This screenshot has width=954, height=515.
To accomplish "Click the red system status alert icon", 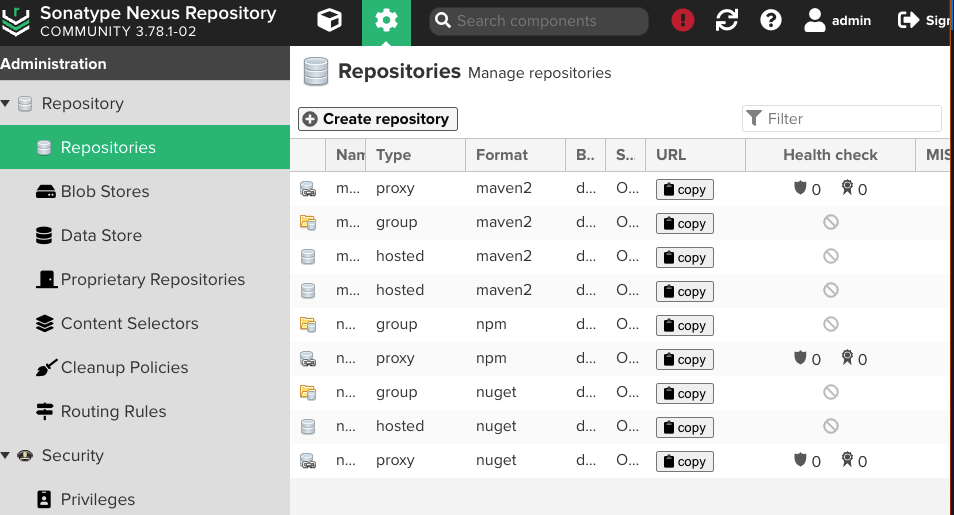I will click(683, 21).
